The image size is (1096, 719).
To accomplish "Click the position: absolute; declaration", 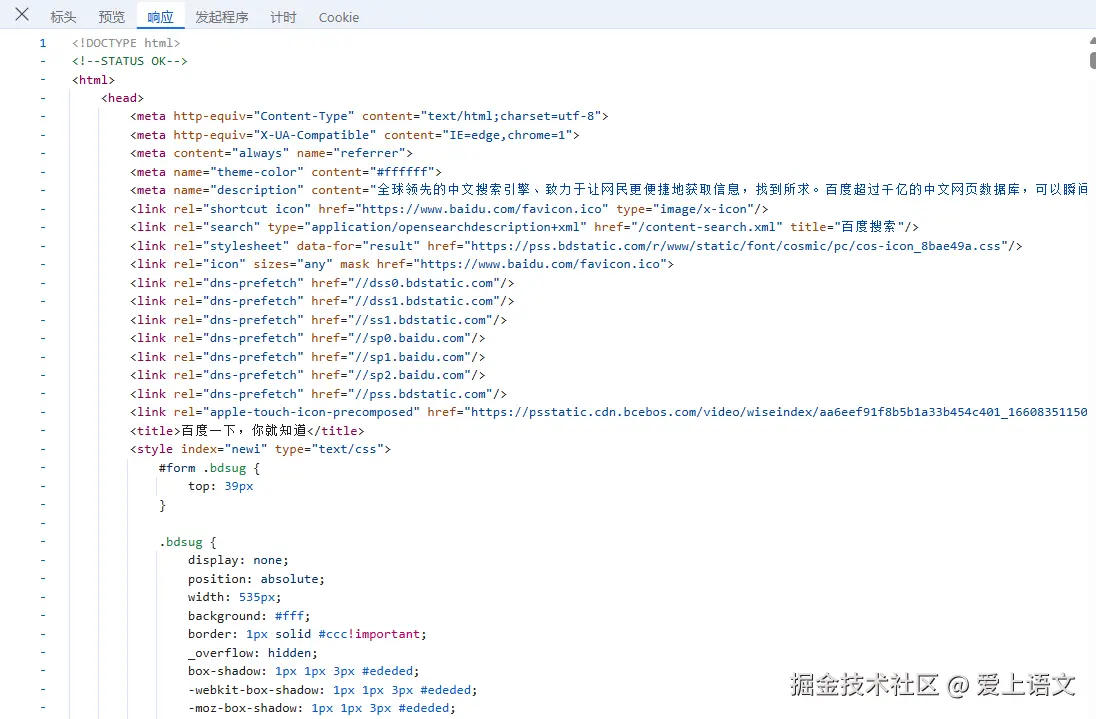I will [x=257, y=579].
